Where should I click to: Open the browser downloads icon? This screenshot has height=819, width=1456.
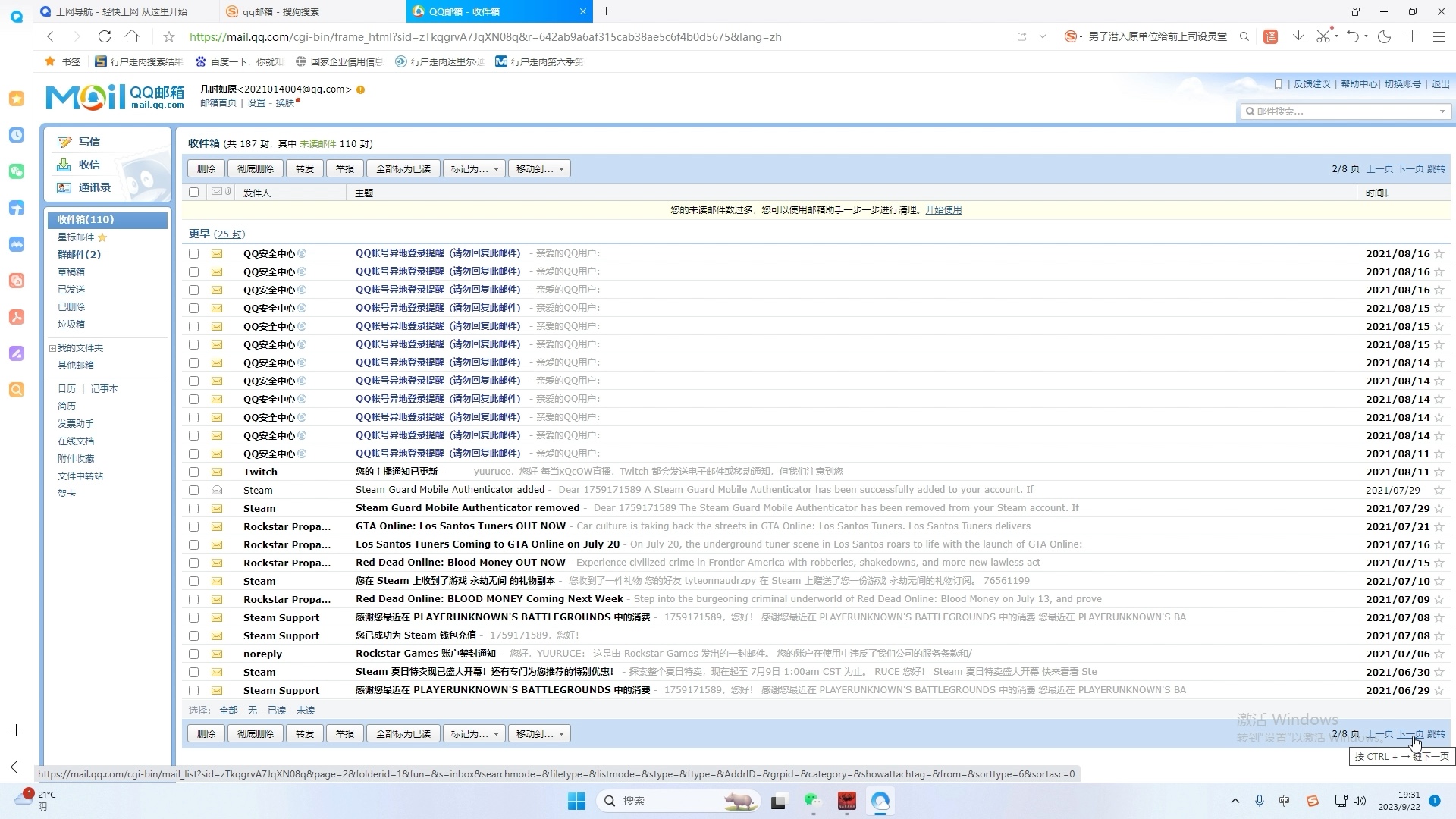point(1298,36)
